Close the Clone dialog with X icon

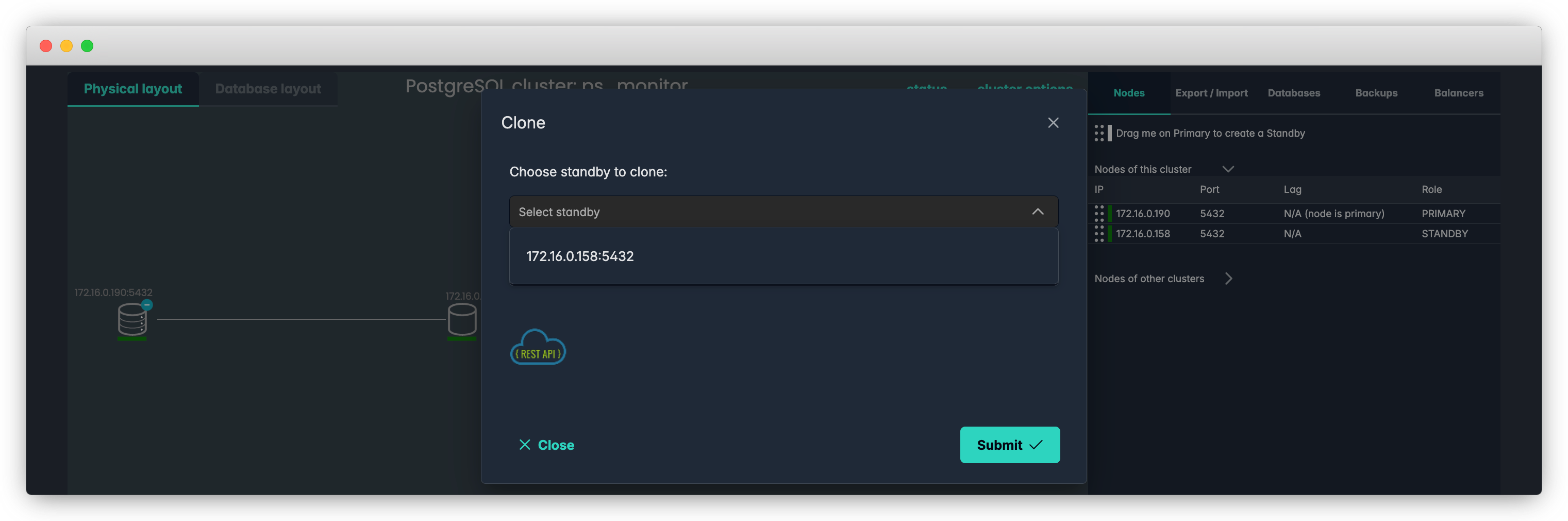pos(1053,122)
